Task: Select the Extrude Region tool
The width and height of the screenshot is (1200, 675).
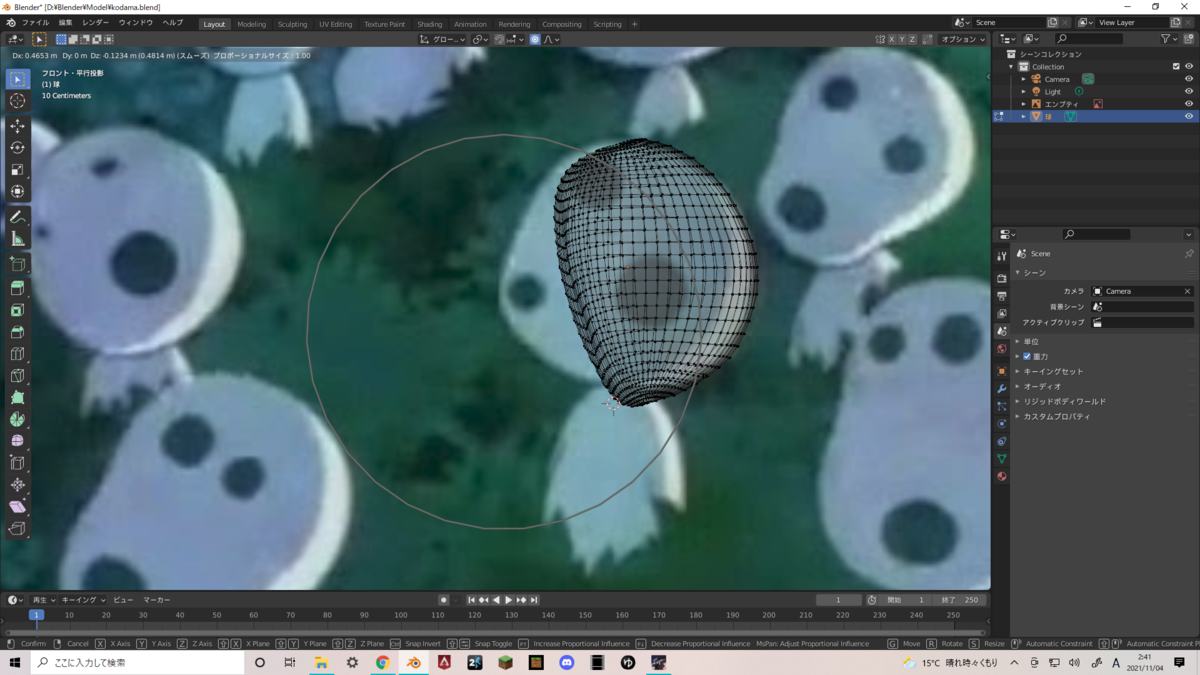Action: (x=17, y=289)
